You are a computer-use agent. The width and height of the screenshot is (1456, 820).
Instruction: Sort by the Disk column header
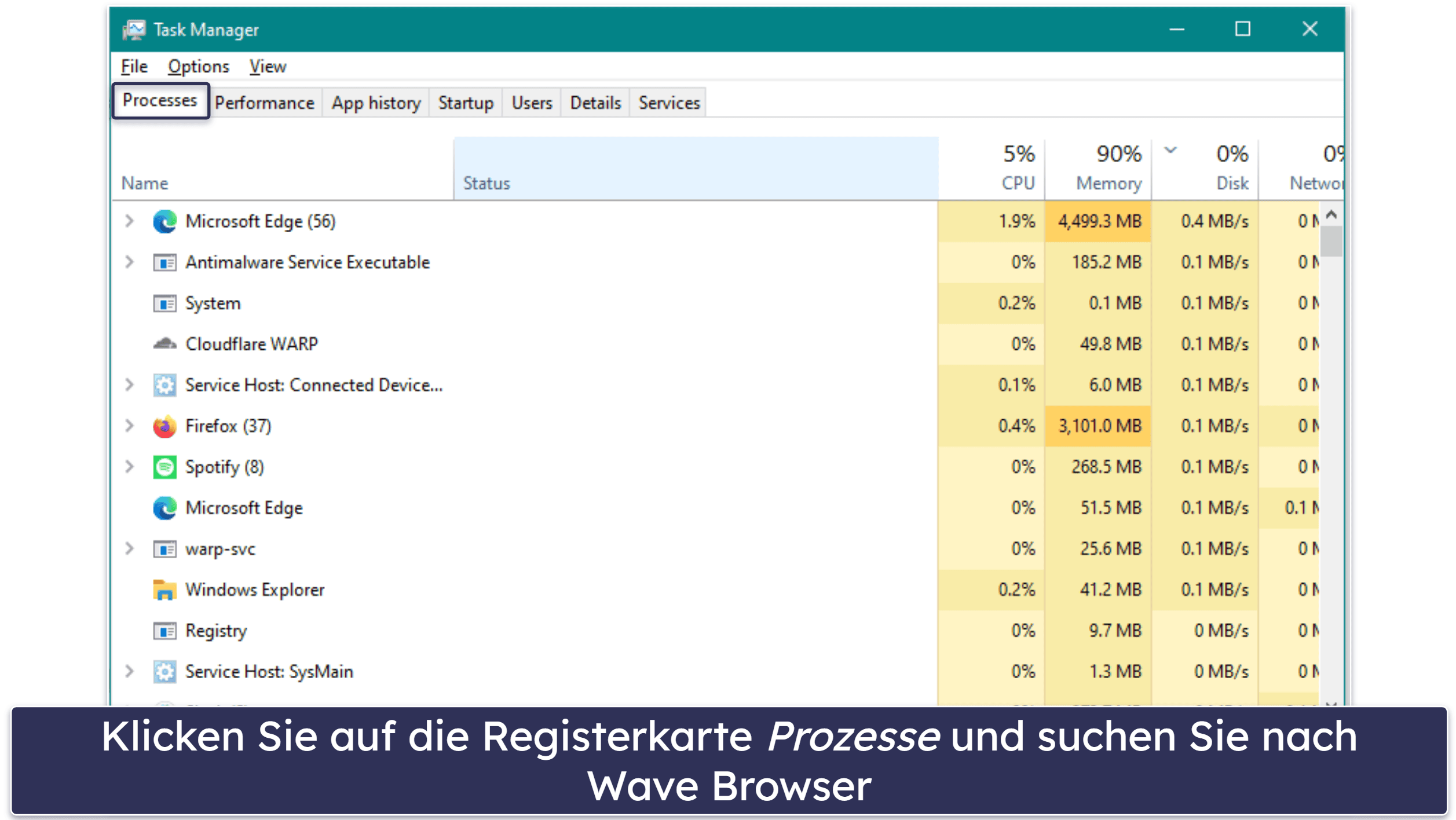click(x=1206, y=169)
